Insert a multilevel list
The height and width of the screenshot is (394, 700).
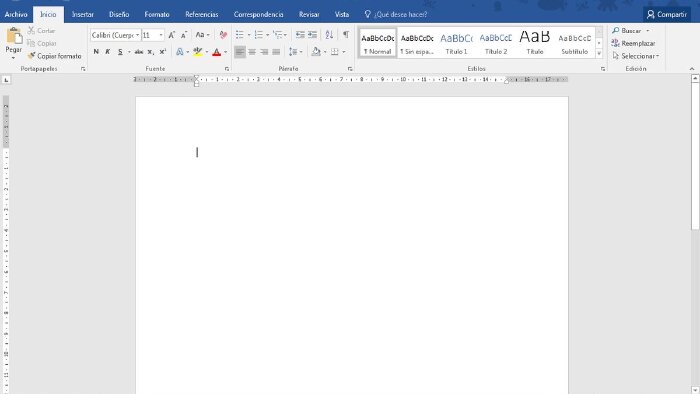pyautogui.click(x=278, y=35)
